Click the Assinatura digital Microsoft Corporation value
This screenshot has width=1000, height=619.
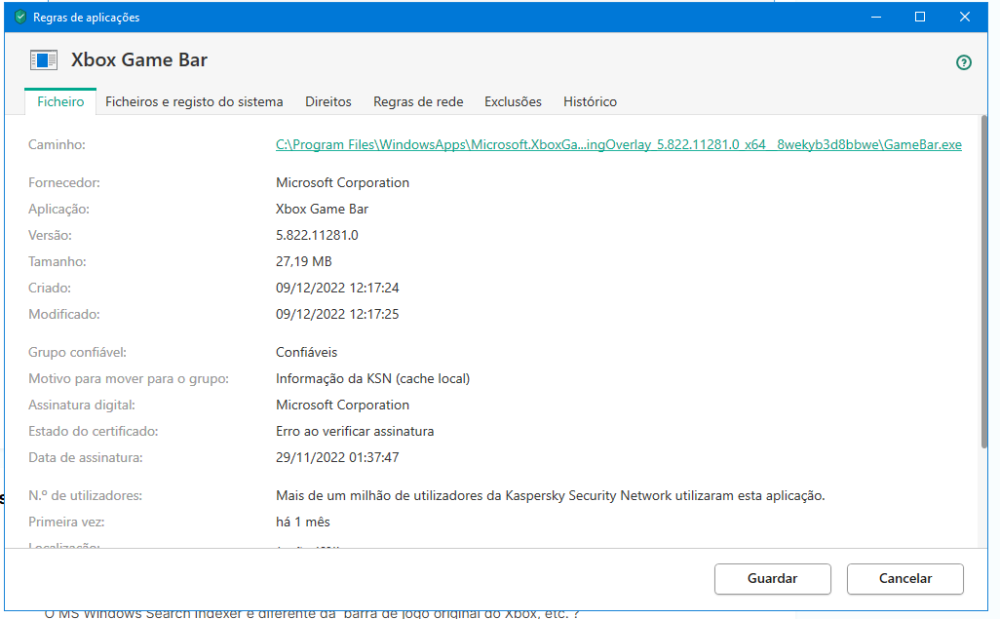(342, 405)
